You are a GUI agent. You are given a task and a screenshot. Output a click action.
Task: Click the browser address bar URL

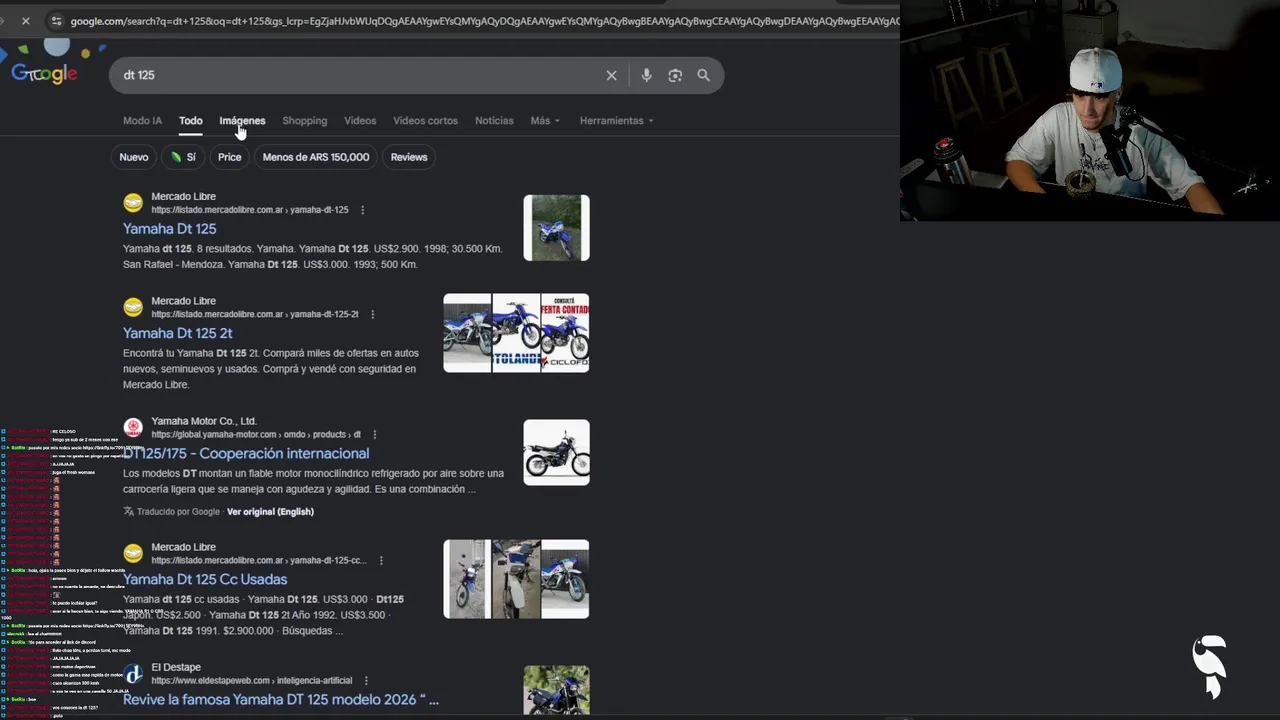pos(484,21)
